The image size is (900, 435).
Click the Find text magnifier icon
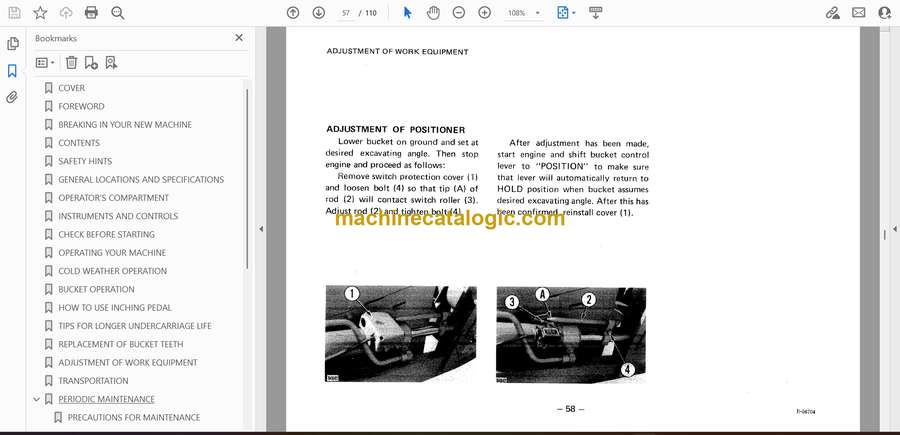(118, 13)
